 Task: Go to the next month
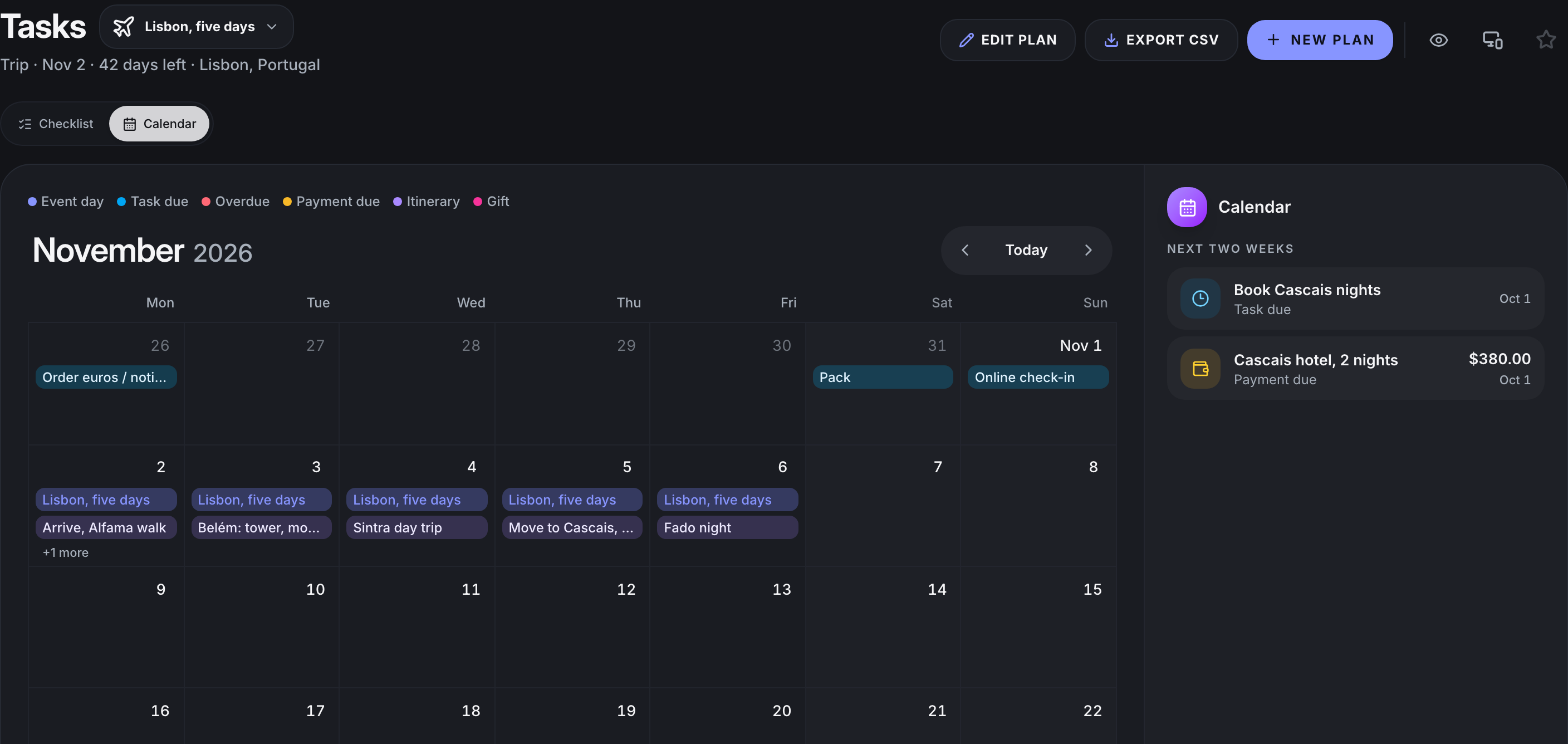coord(1089,250)
